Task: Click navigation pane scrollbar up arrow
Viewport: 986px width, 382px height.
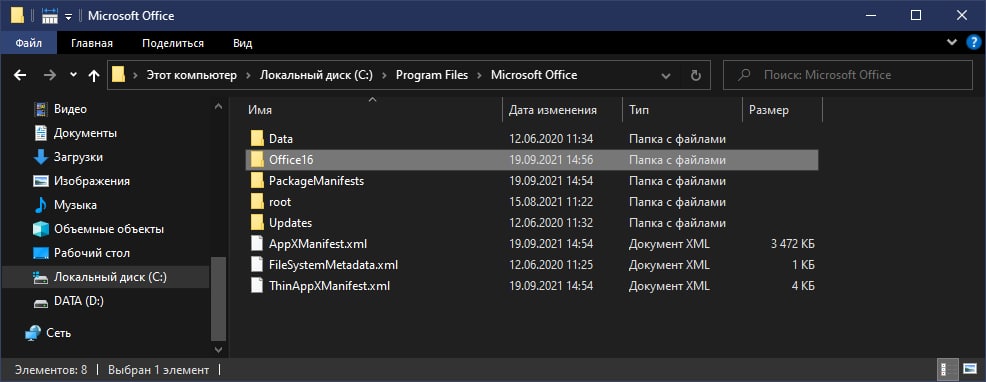Action: [x=218, y=107]
